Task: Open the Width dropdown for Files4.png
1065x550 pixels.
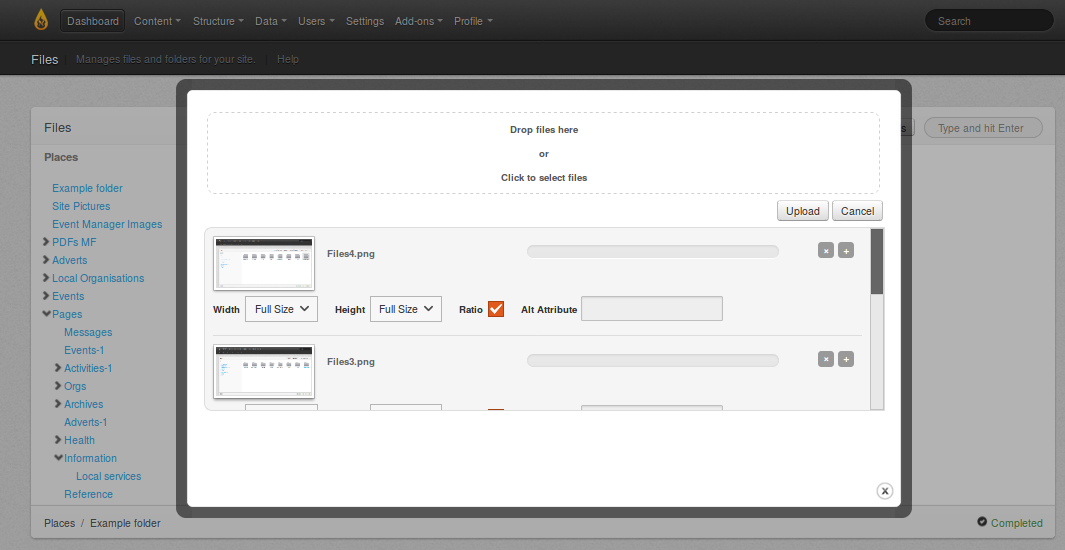Action: click(x=281, y=309)
